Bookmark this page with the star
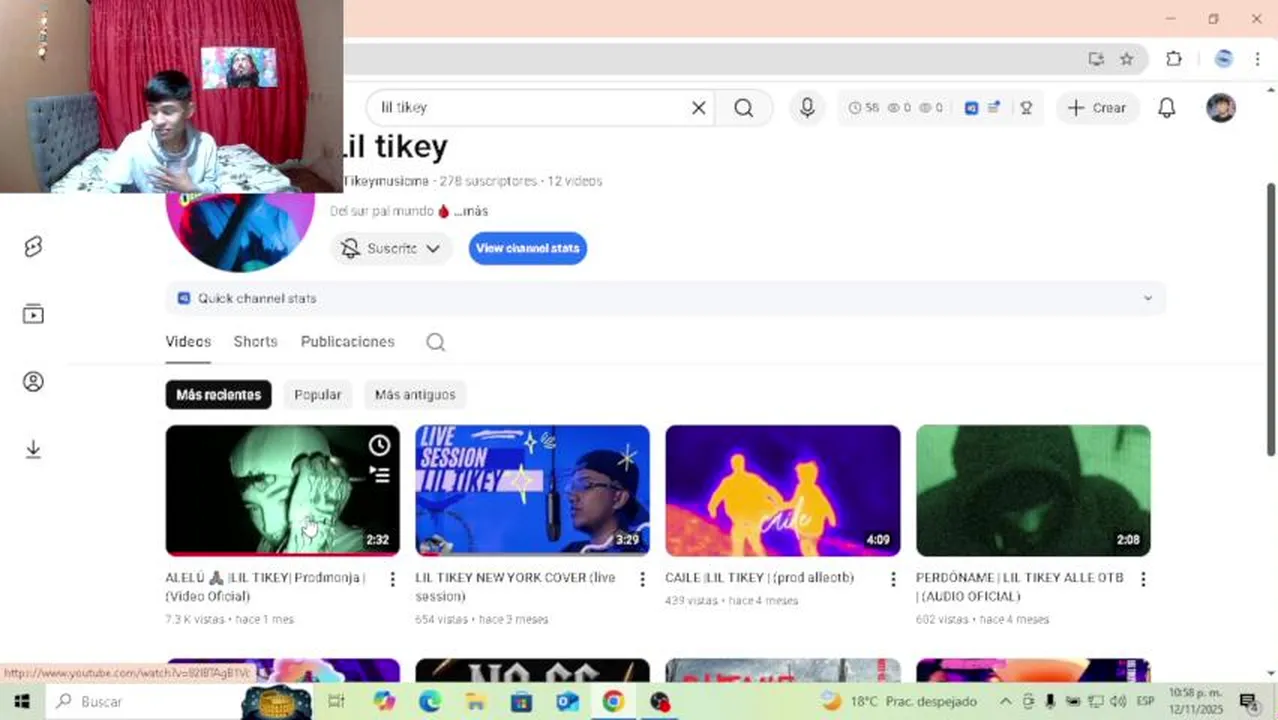The width and height of the screenshot is (1278, 720). point(1126,59)
